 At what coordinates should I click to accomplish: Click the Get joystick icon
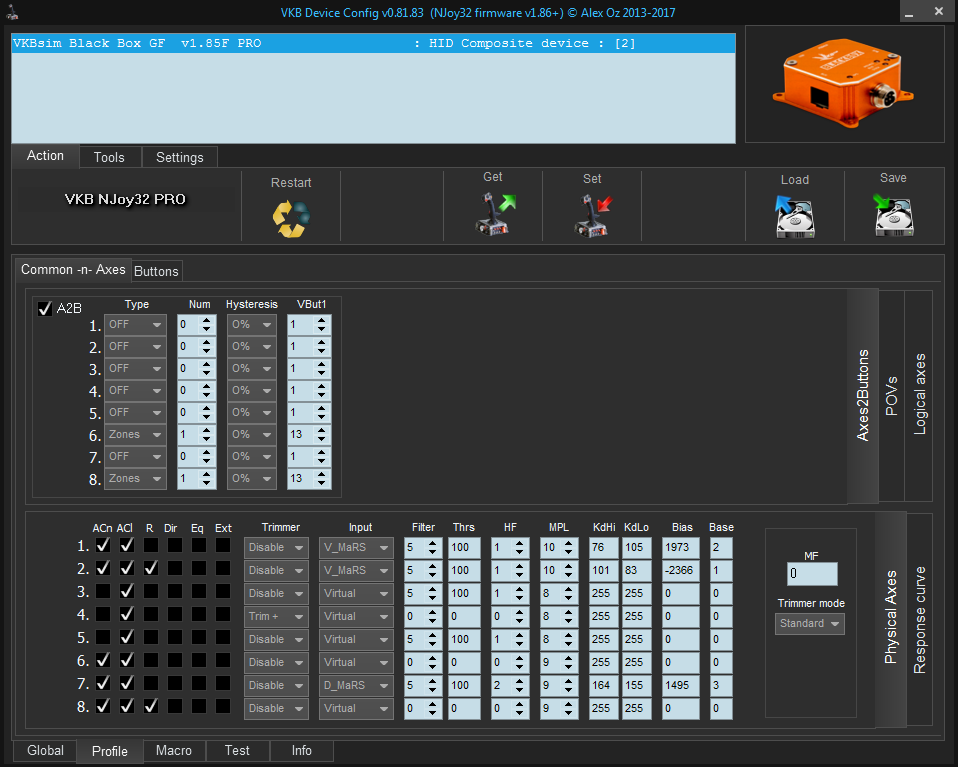(495, 214)
